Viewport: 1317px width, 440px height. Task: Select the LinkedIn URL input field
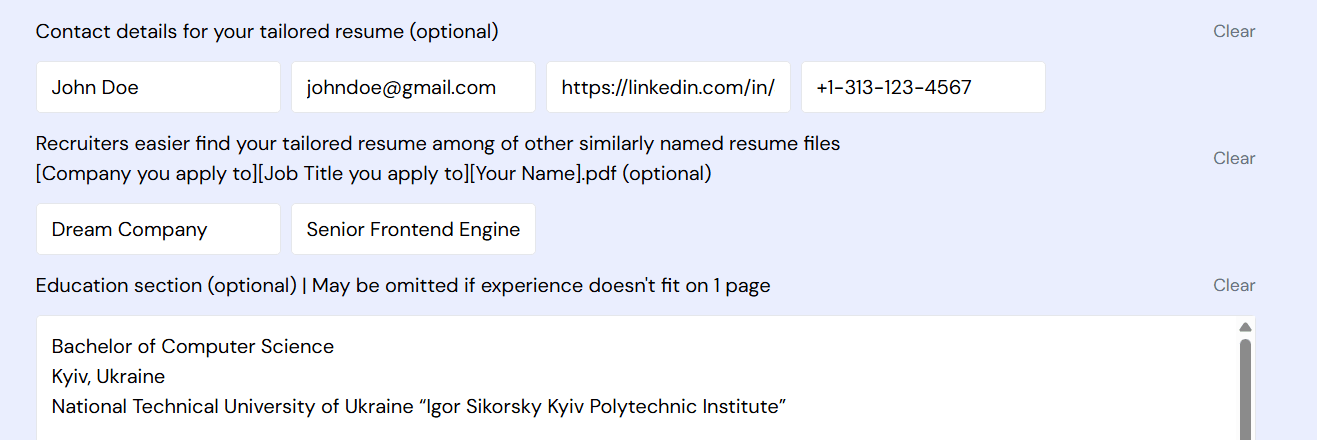pyautogui.click(x=668, y=87)
